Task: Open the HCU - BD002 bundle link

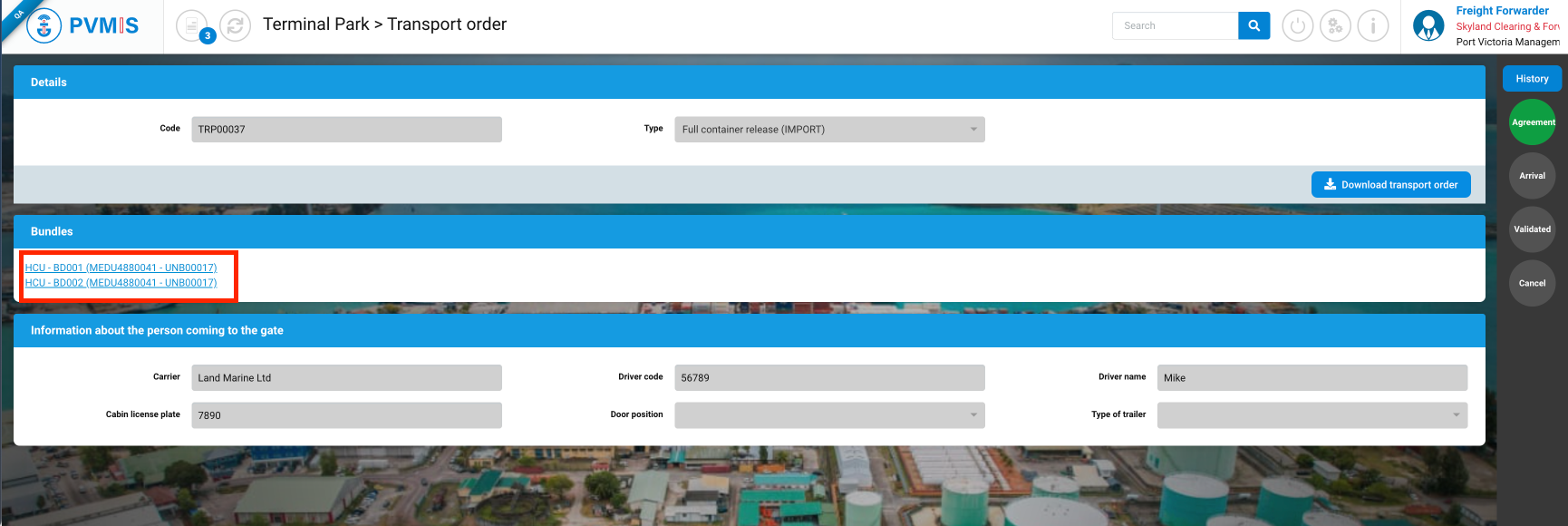Action: tap(121, 283)
